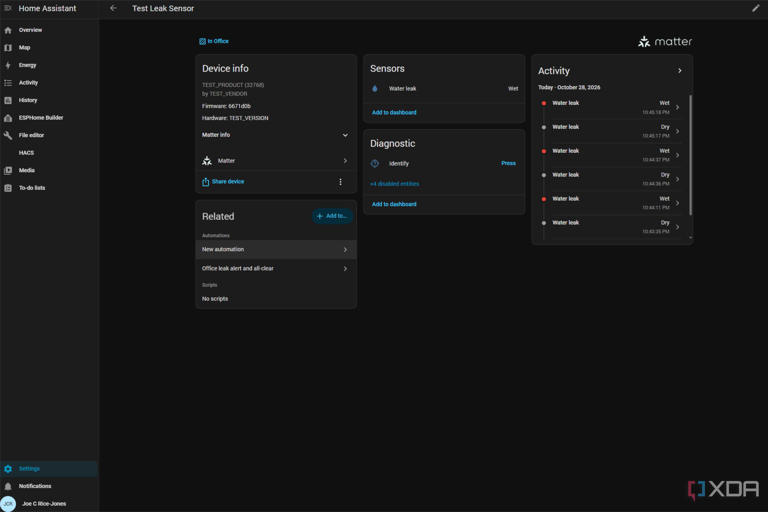Open the Map sidebar icon
768x512 pixels.
click(8, 48)
